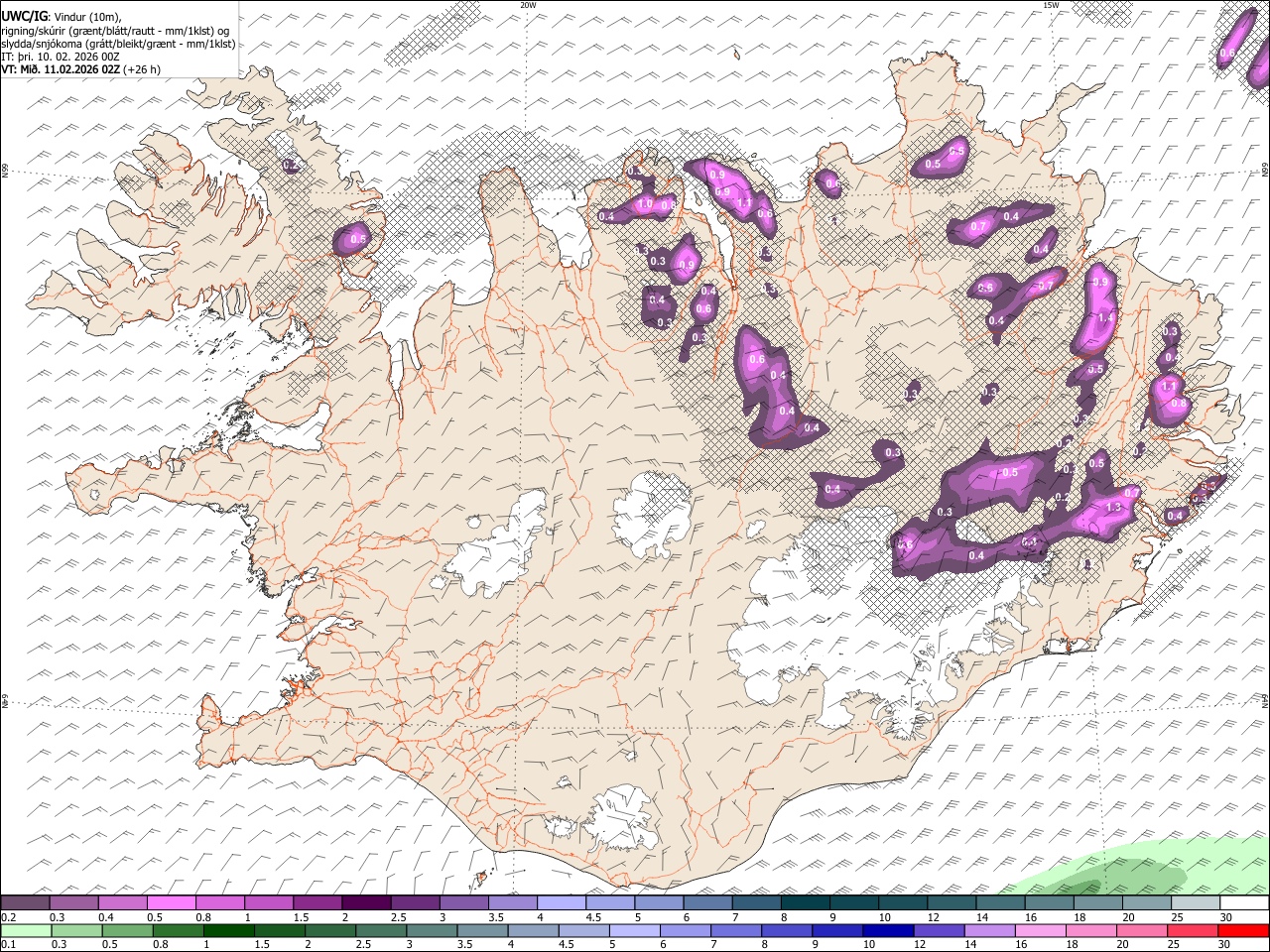1270x952 pixels.
Task: Click the '1.3' precipitation value on the map
Action: (x=1113, y=507)
